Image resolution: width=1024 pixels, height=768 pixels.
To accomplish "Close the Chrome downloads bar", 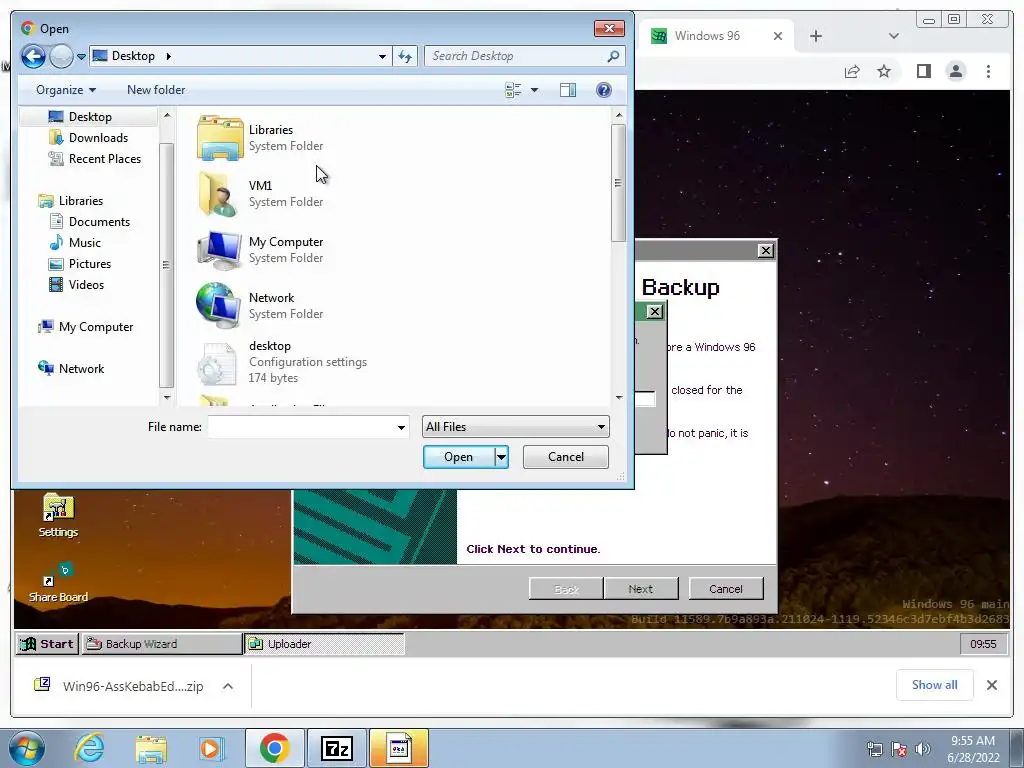I will 991,685.
